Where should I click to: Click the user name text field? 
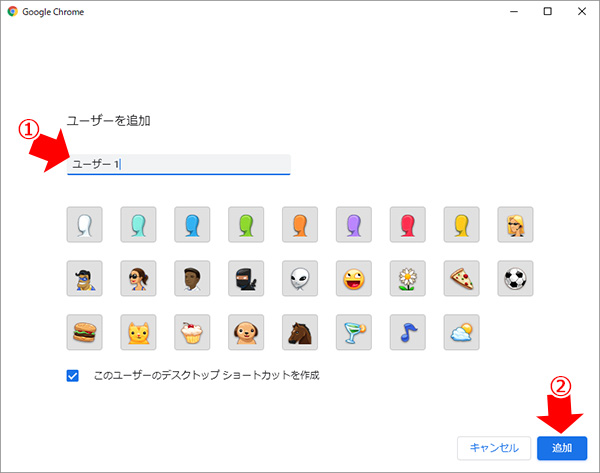(178, 165)
